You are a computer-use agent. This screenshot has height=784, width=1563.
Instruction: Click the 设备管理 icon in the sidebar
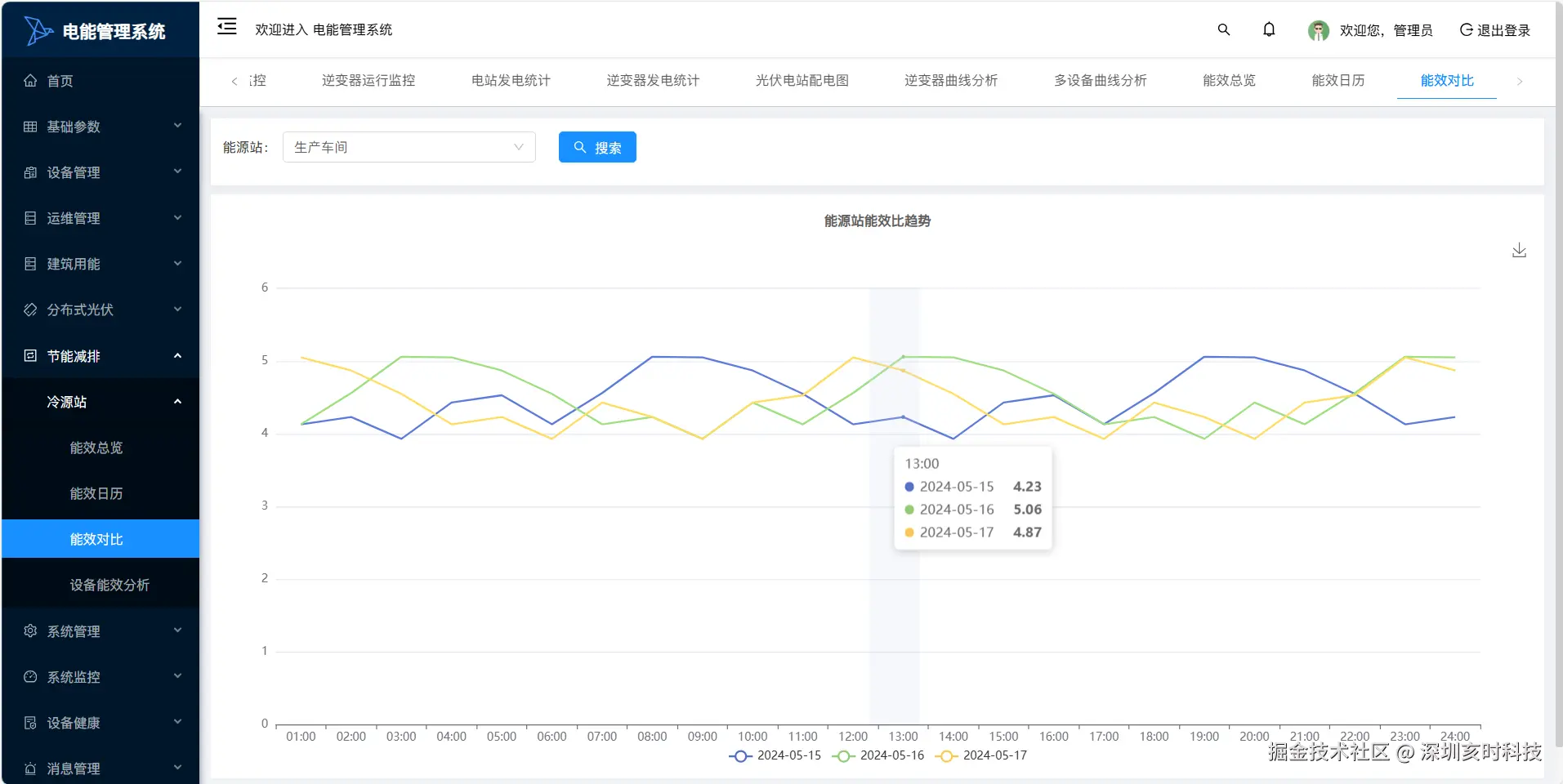[x=30, y=172]
